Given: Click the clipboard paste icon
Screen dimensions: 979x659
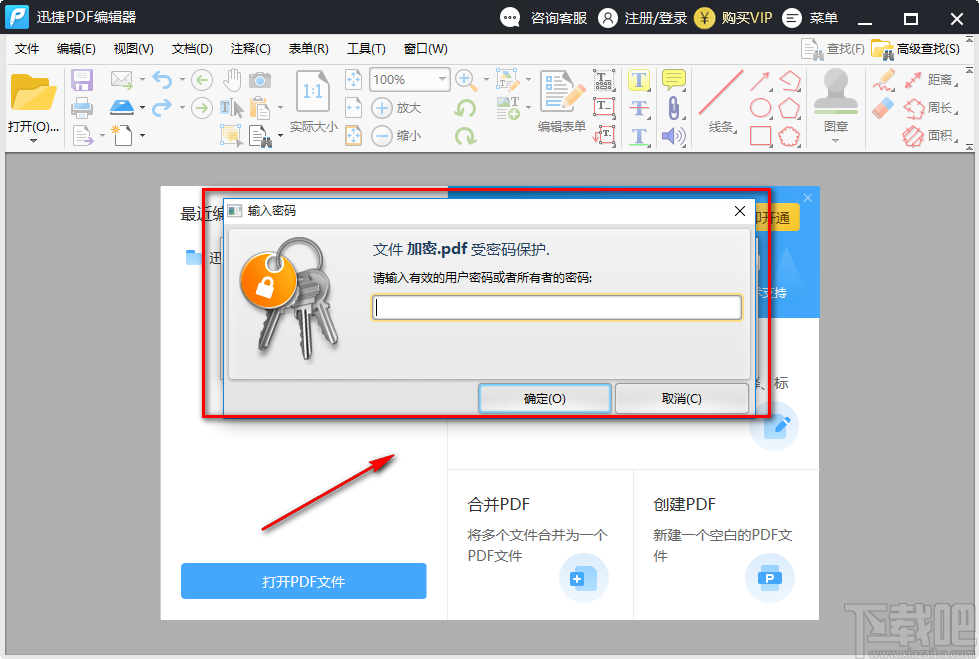Looking at the screenshot, I should 260,108.
